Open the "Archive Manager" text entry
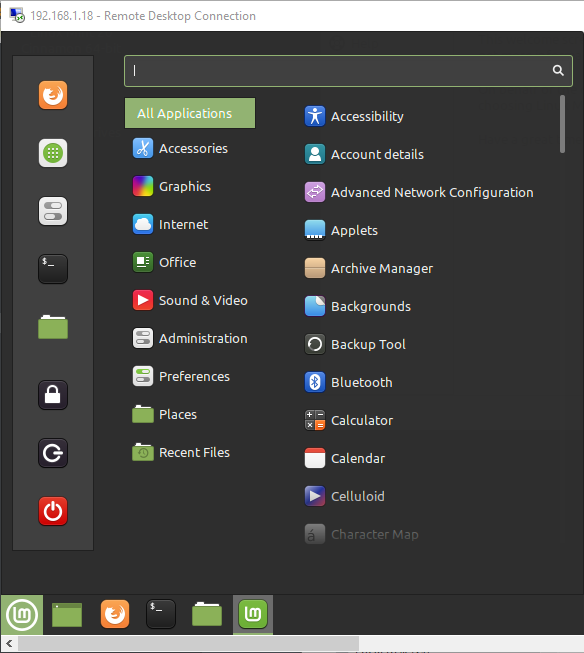Screen dimensions: 584x653 tap(382, 269)
